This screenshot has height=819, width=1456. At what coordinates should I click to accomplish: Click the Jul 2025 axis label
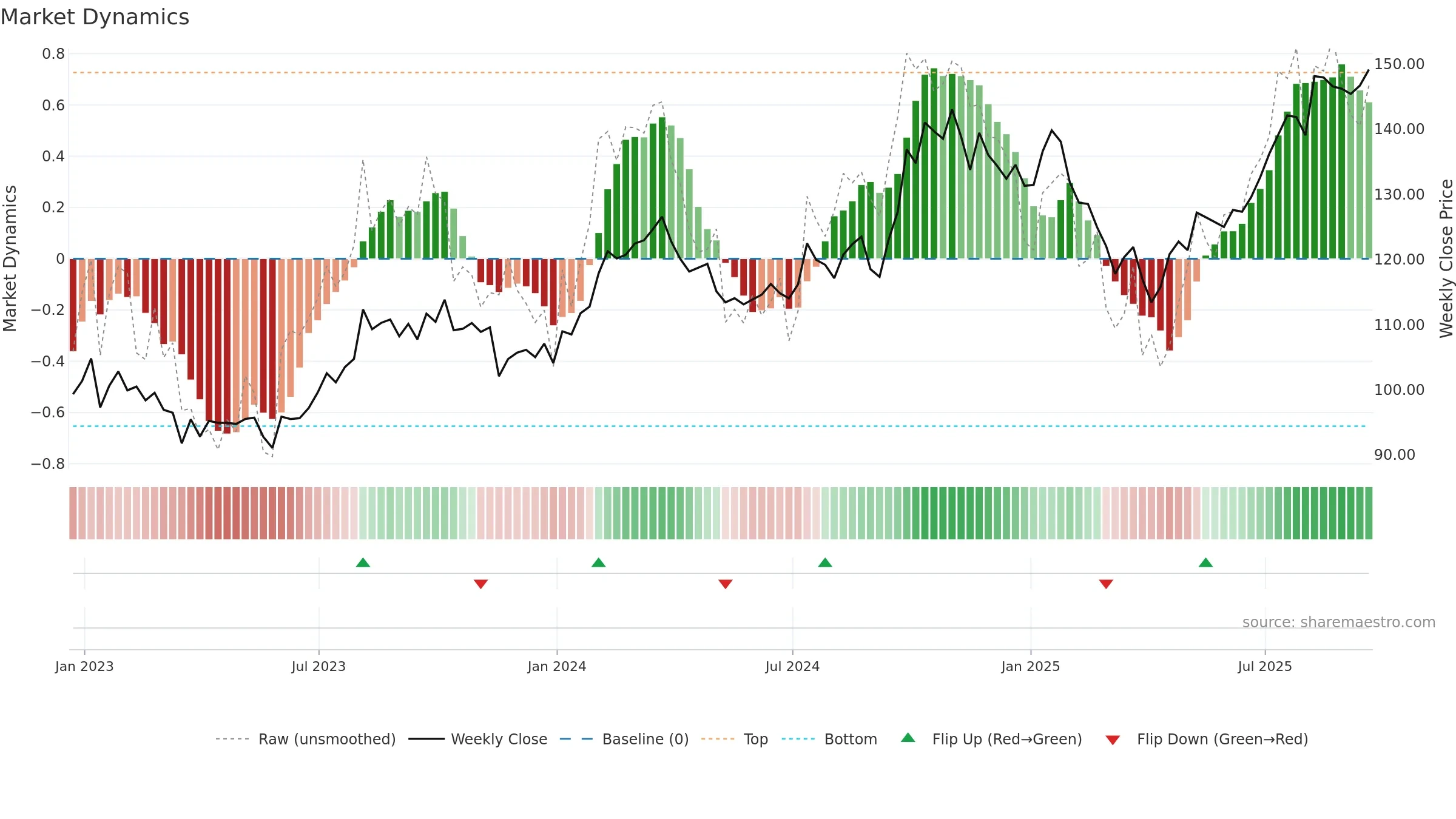(x=1265, y=666)
